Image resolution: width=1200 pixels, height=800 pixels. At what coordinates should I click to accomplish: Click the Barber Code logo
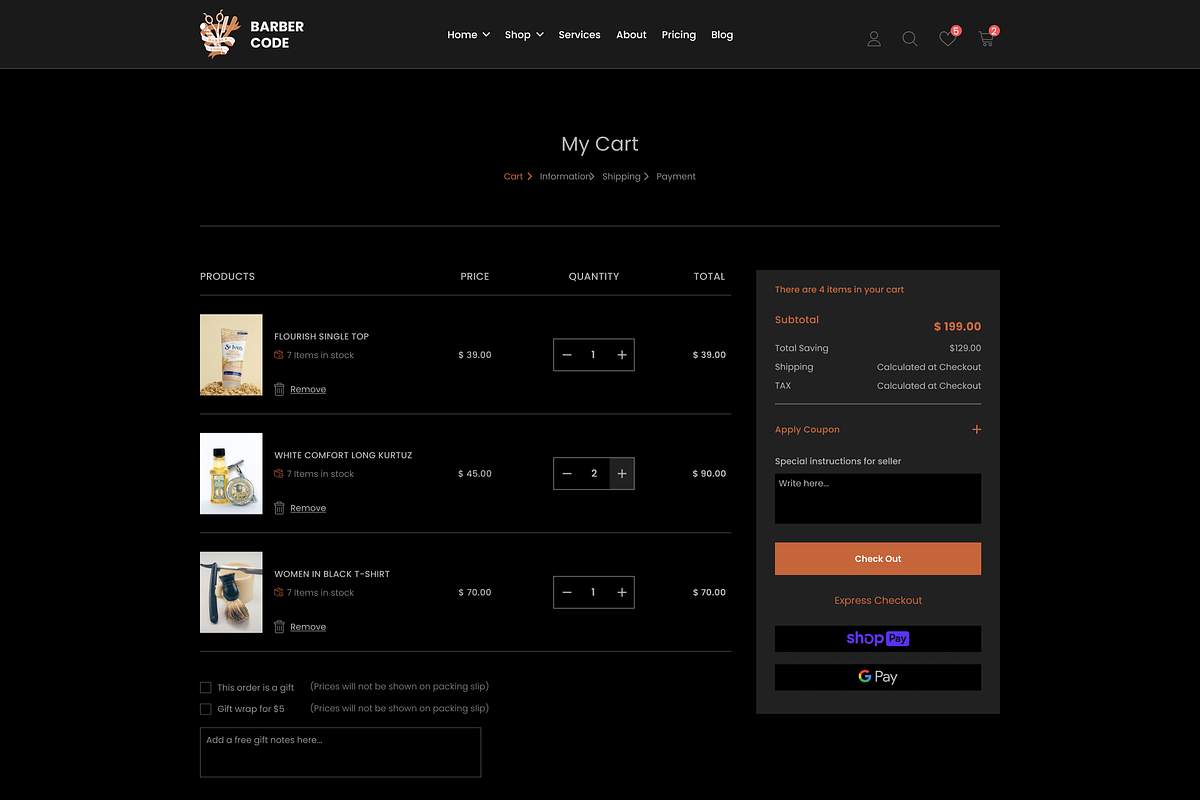pos(252,34)
